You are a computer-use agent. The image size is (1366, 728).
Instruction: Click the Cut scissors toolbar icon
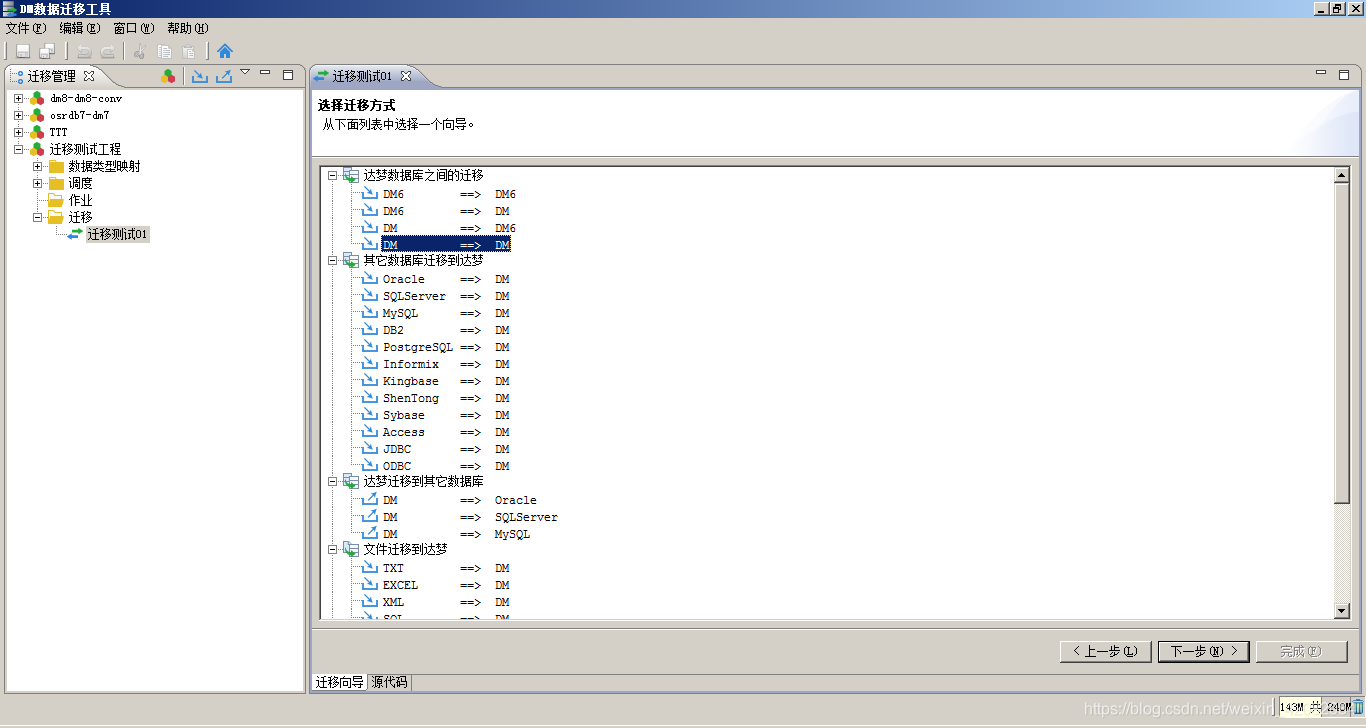coord(140,51)
